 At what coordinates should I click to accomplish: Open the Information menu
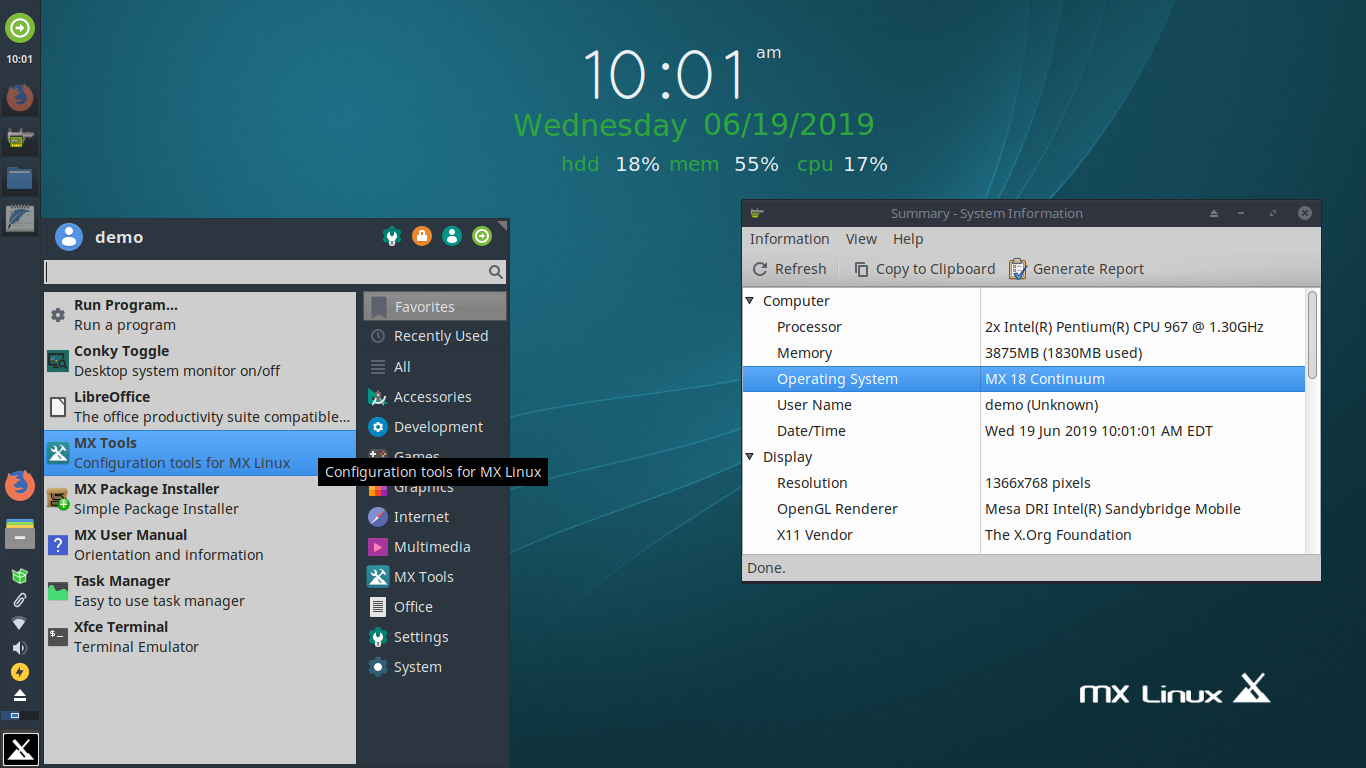[x=789, y=239]
